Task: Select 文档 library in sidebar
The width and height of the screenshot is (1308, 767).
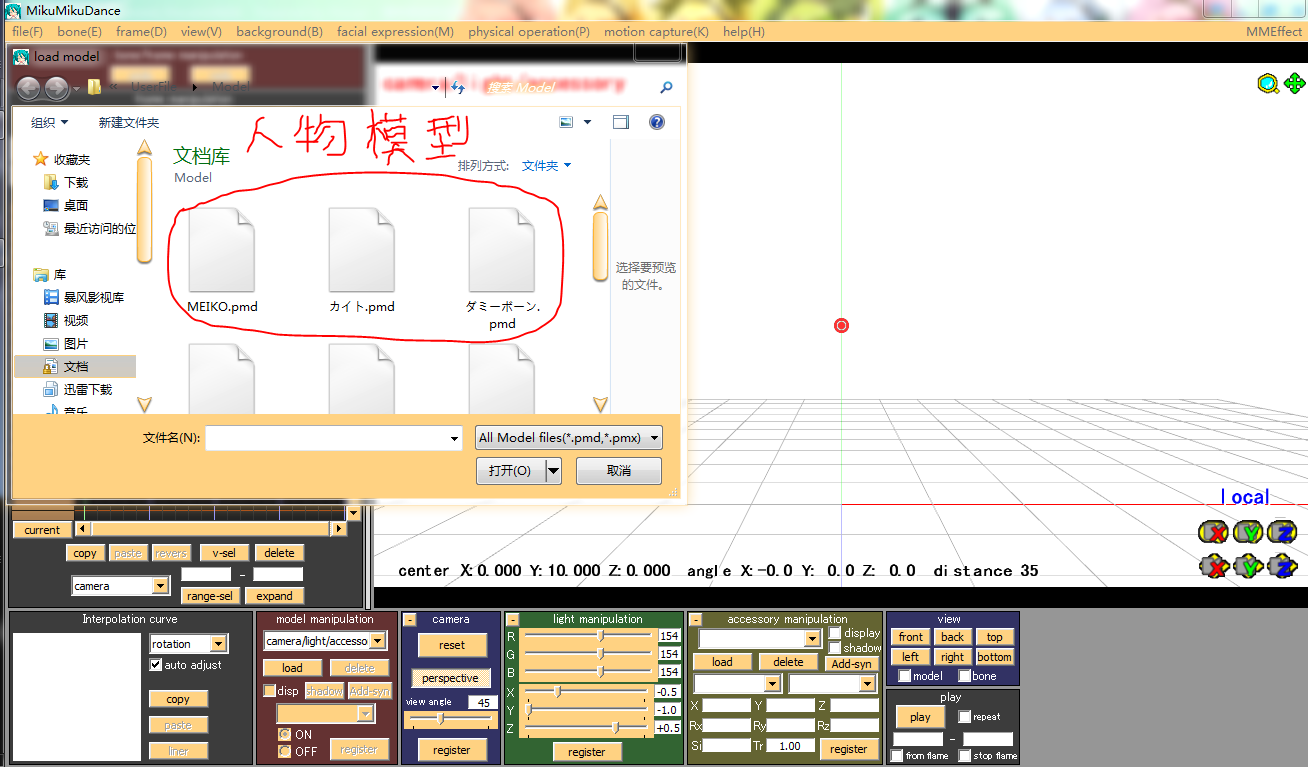Action: click(75, 366)
